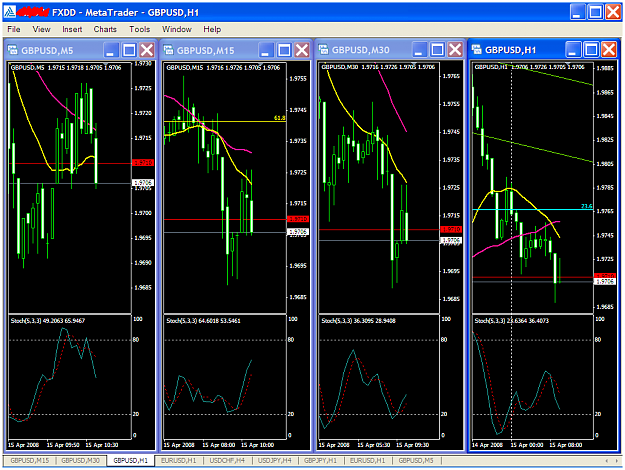This screenshot has height=470, width=625.
Task: Switch to the USDJPY,H4 bottom tab
Action: (274, 460)
